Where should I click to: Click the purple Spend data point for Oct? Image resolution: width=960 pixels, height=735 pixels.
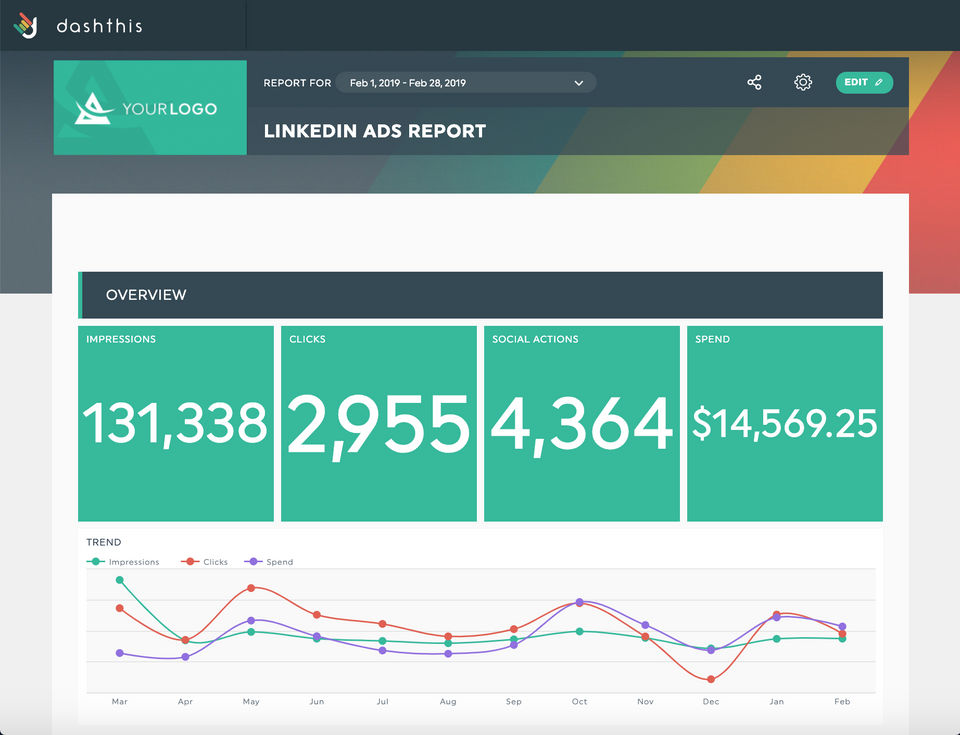(x=580, y=602)
